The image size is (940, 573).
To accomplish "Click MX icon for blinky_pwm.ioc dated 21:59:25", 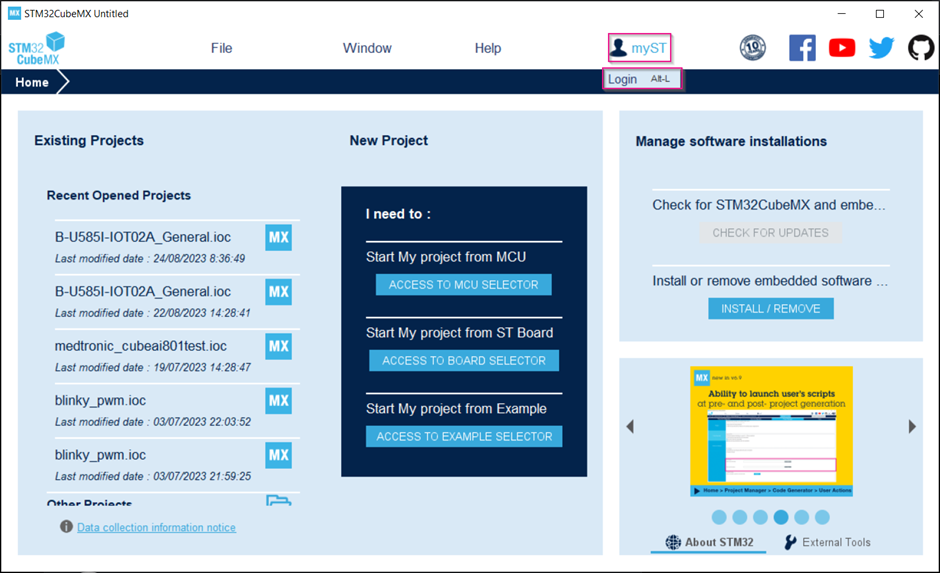I will point(279,455).
